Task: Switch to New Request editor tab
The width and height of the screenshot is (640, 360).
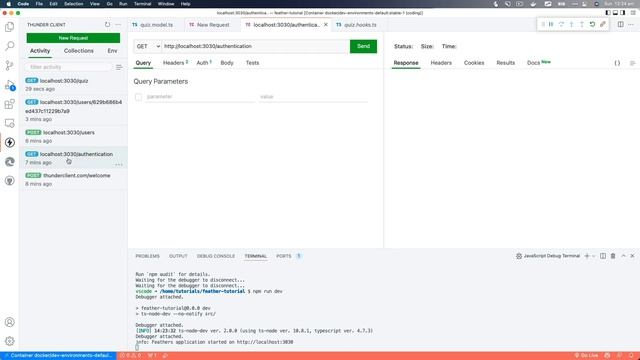Action: tap(212, 25)
